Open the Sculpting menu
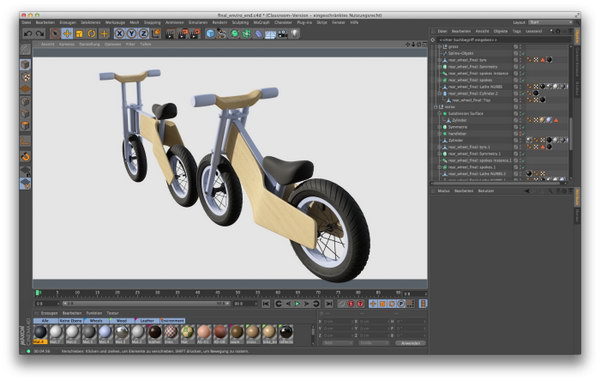Screen dimensions: 600x381 point(240,23)
